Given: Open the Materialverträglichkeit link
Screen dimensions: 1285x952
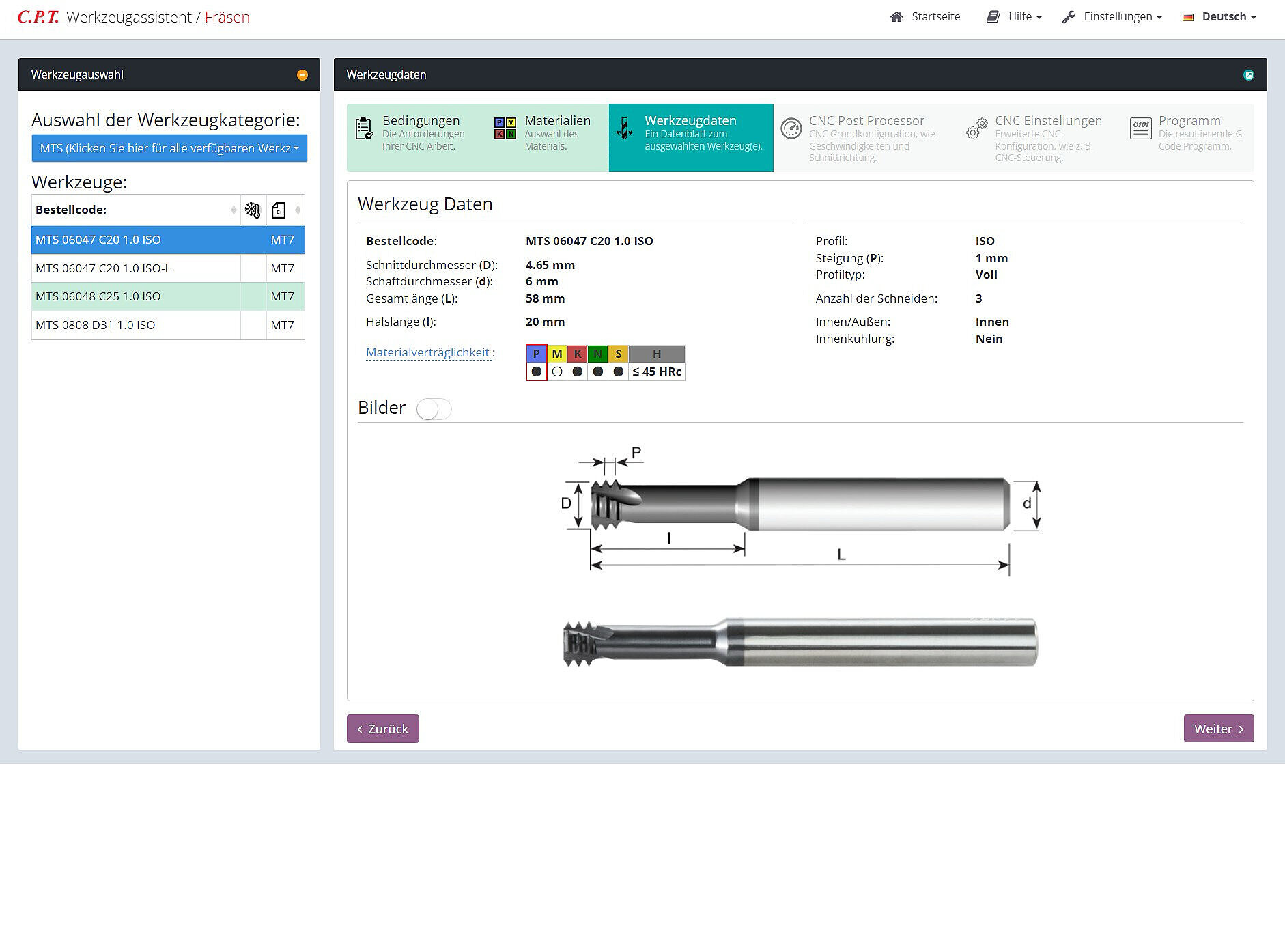Looking at the screenshot, I should pyautogui.click(x=427, y=352).
